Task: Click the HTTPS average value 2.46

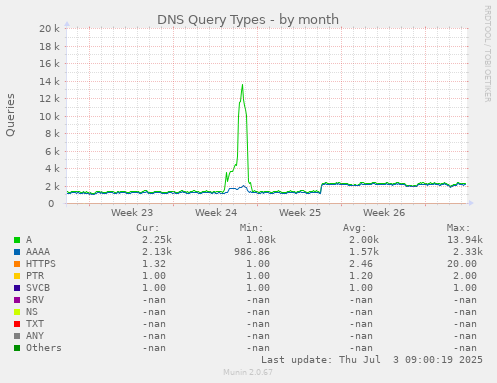Action: coord(361,264)
